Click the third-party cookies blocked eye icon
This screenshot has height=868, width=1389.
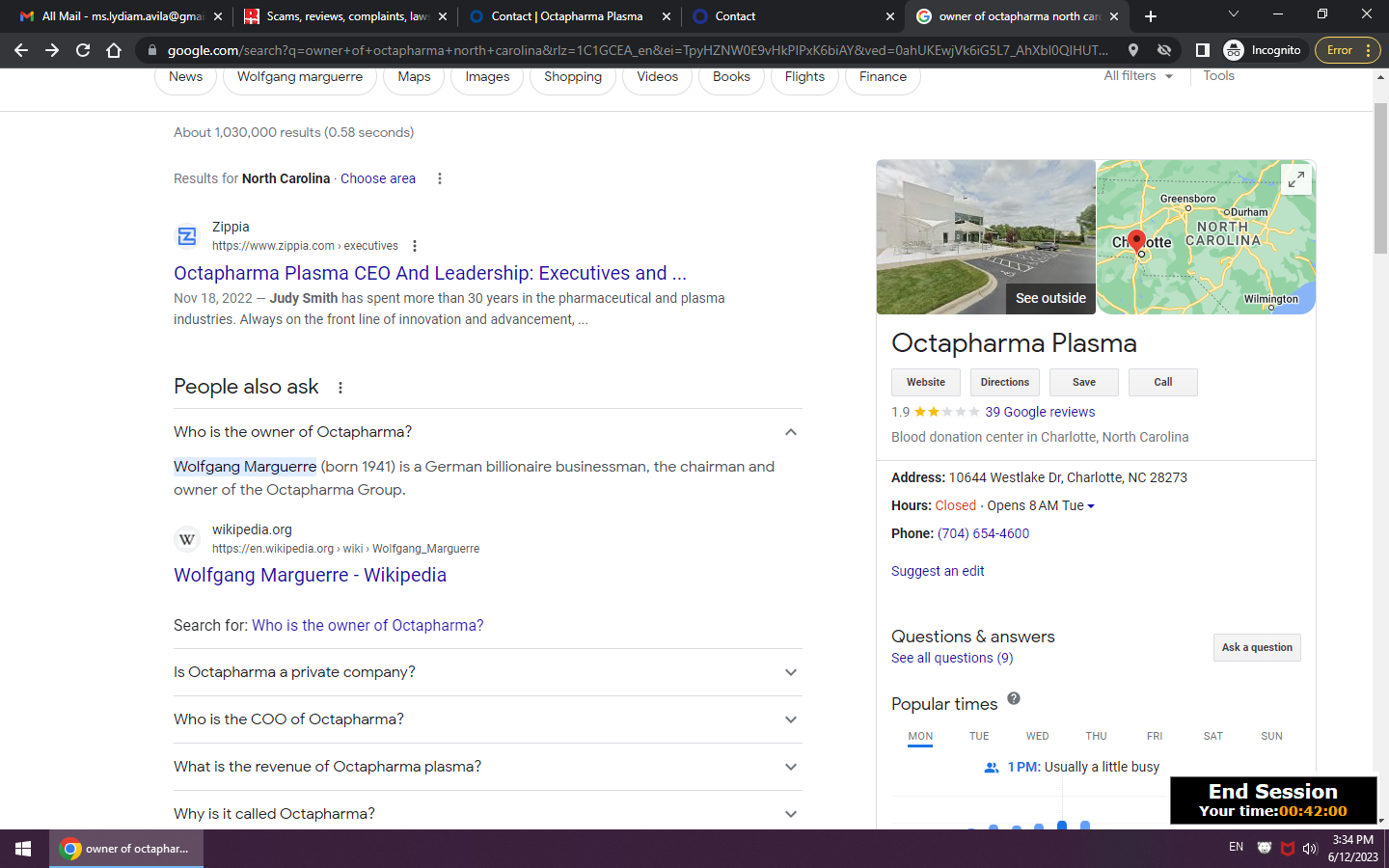1164,50
